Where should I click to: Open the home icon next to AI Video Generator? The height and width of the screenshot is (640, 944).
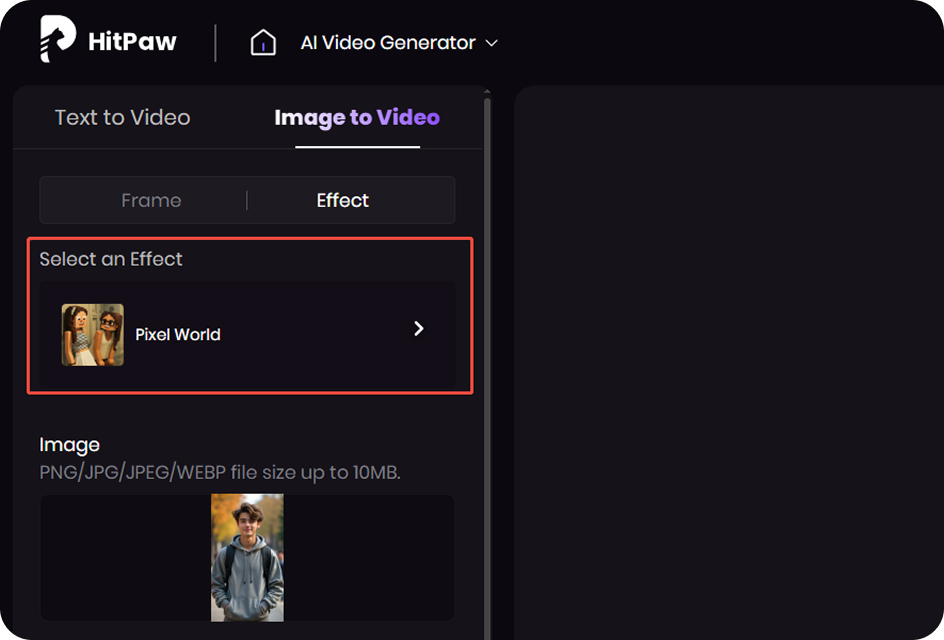click(x=262, y=41)
